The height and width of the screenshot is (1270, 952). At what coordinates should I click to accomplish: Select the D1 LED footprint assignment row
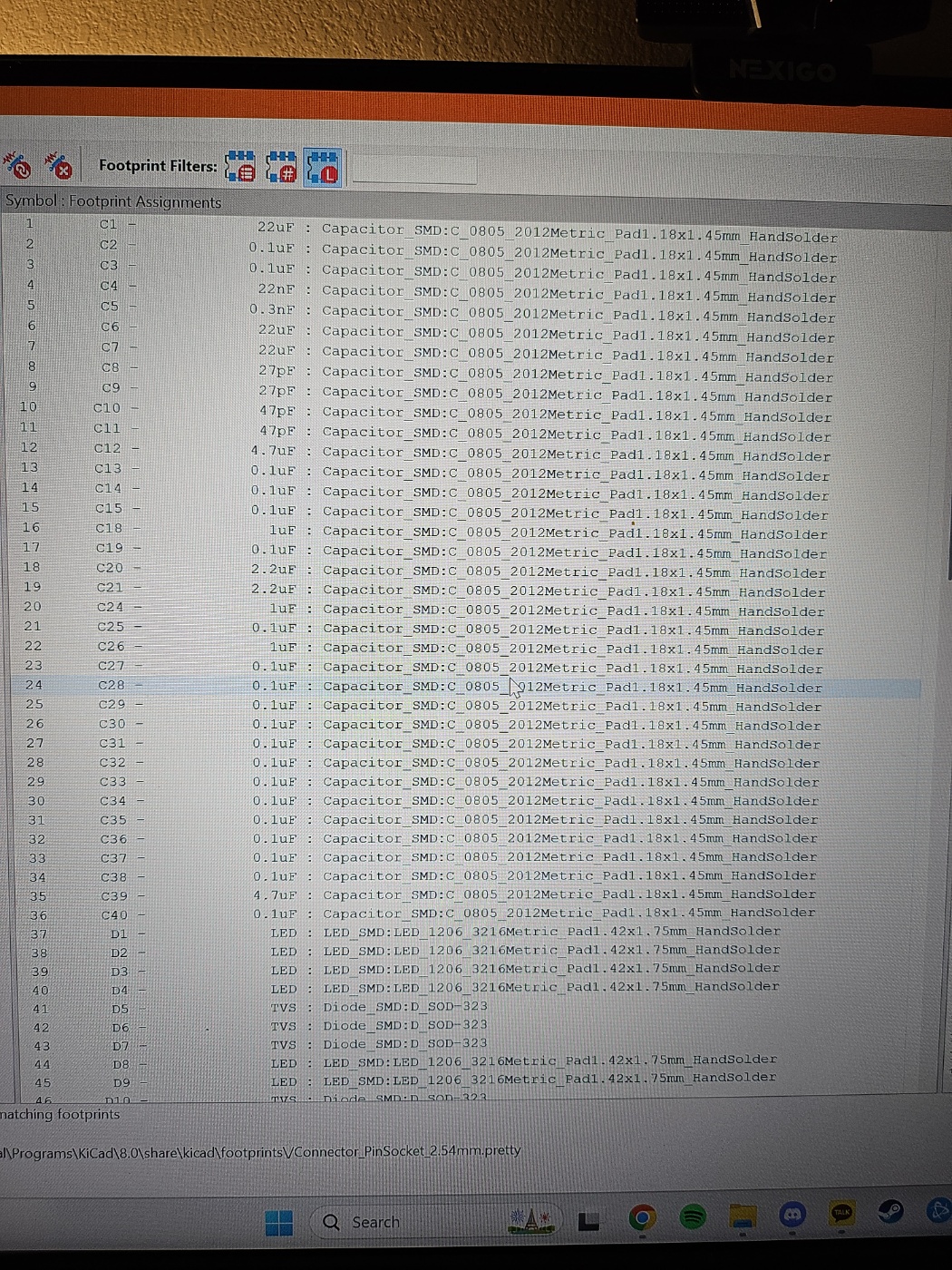tap(453, 932)
